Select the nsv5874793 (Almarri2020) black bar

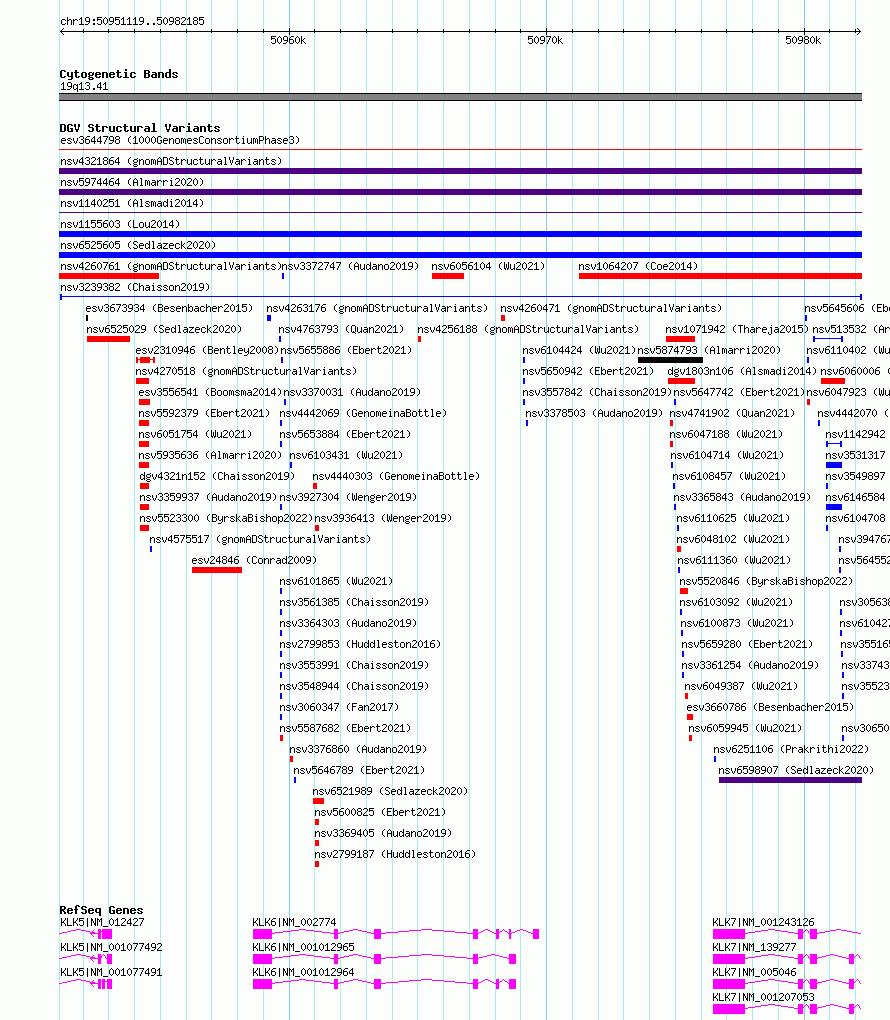click(x=670, y=360)
